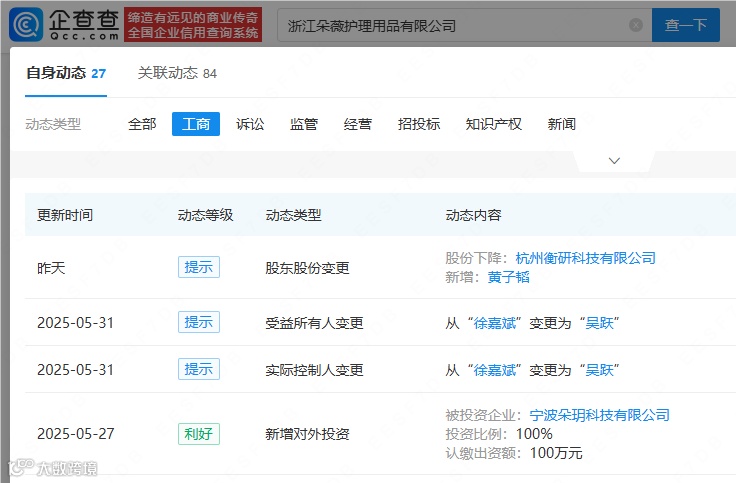
Task: Click the 100% investment ratio value
Action: tap(534, 434)
